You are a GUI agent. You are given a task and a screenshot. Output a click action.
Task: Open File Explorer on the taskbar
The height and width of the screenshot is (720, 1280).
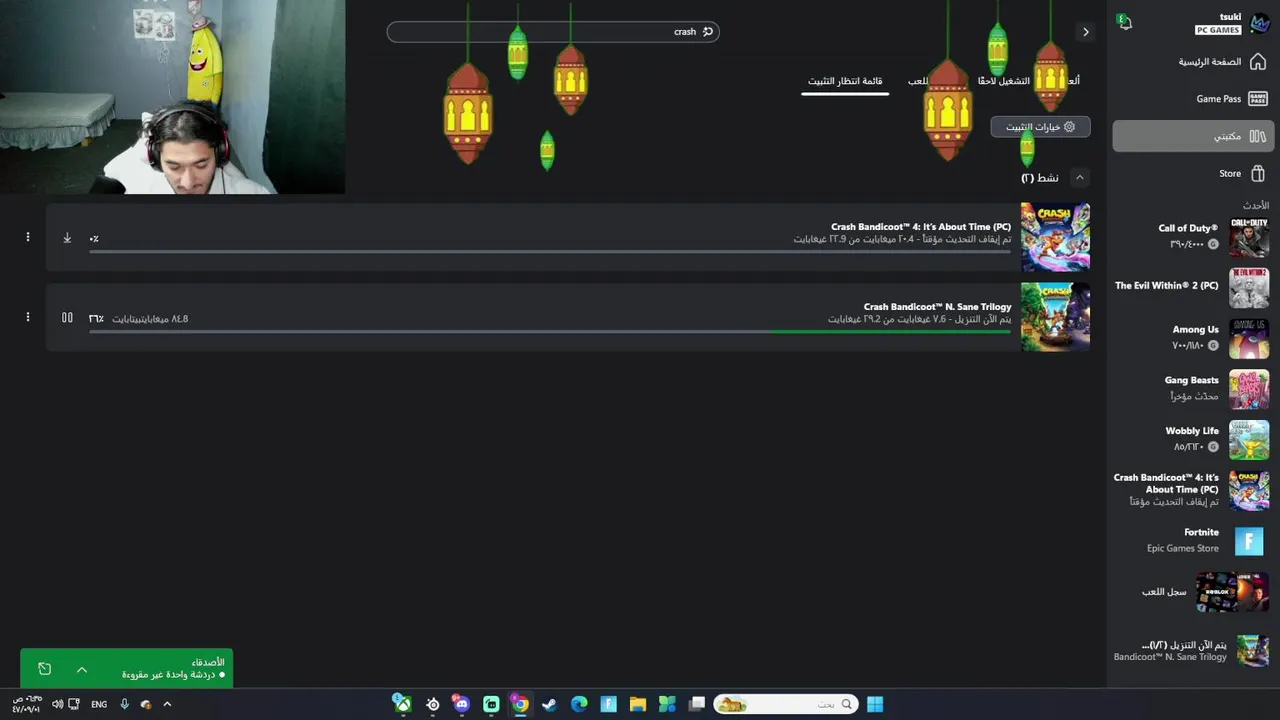638,704
